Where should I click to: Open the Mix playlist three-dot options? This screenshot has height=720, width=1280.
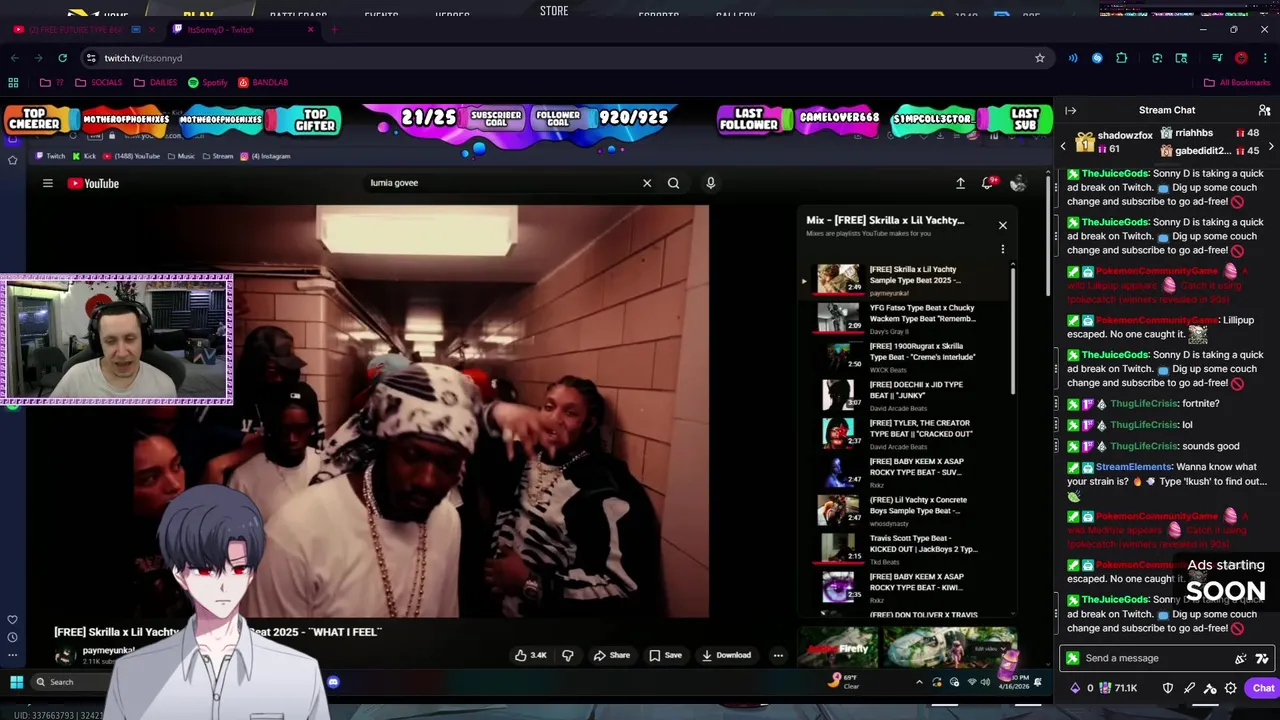pos(1003,249)
